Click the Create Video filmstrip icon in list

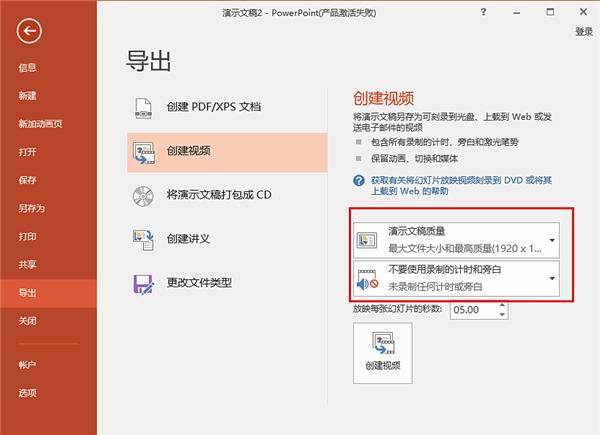point(144,153)
